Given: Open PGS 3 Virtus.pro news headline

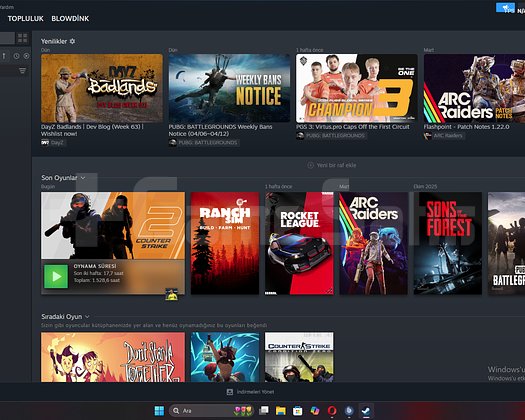Looking at the screenshot, I should [x=353, y=127].
